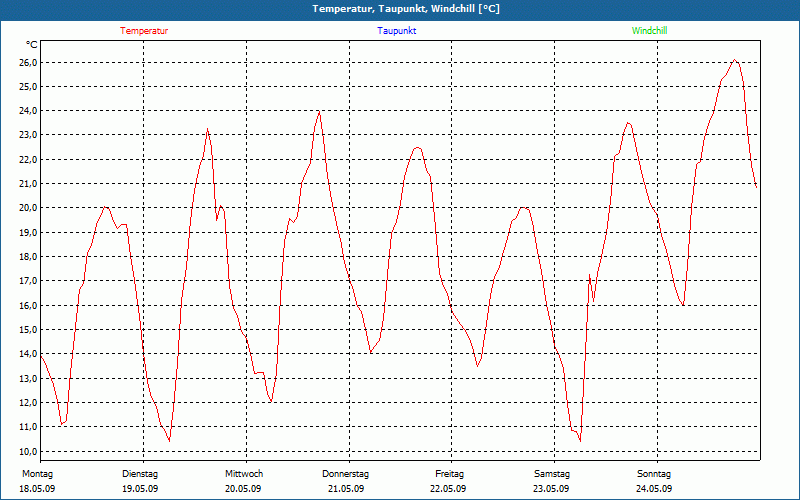Image resolution: width=800 pixels, height=500 pixels.
Task: Click the Donnerstag day label
Action: point(345,474)
